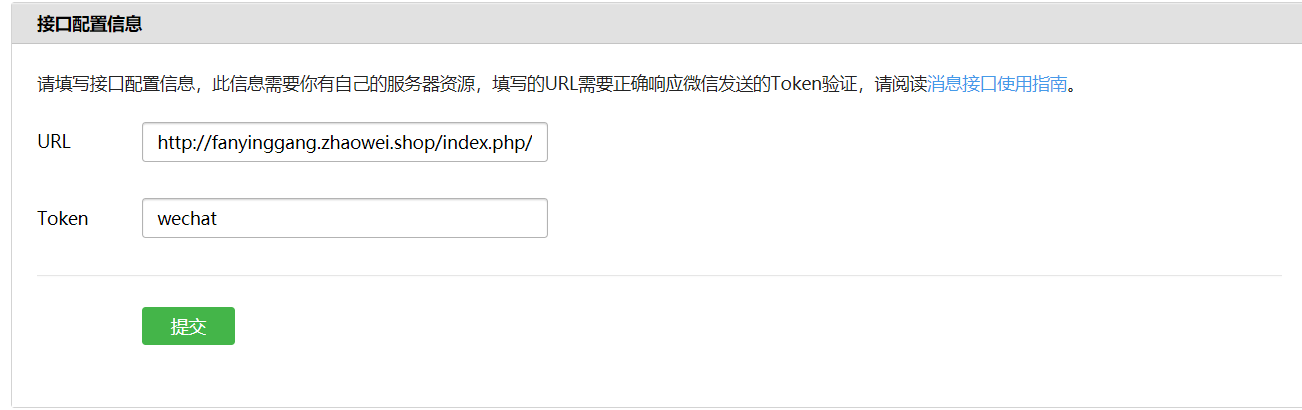
Task: Open the 消息接口使用指南 guide link
Action: tap(997, 84)
